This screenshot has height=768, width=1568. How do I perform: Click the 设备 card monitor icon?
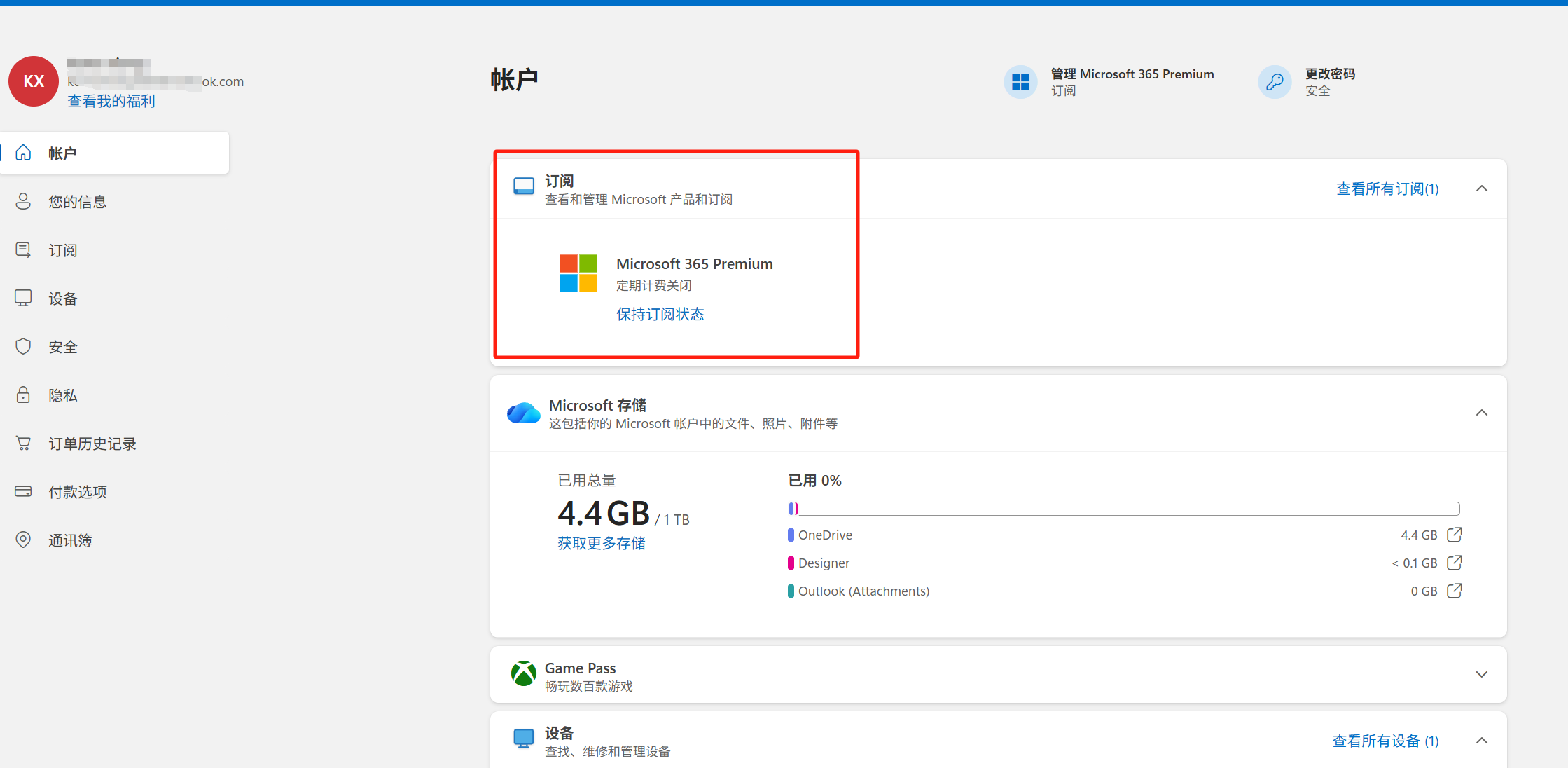[524, 739]
